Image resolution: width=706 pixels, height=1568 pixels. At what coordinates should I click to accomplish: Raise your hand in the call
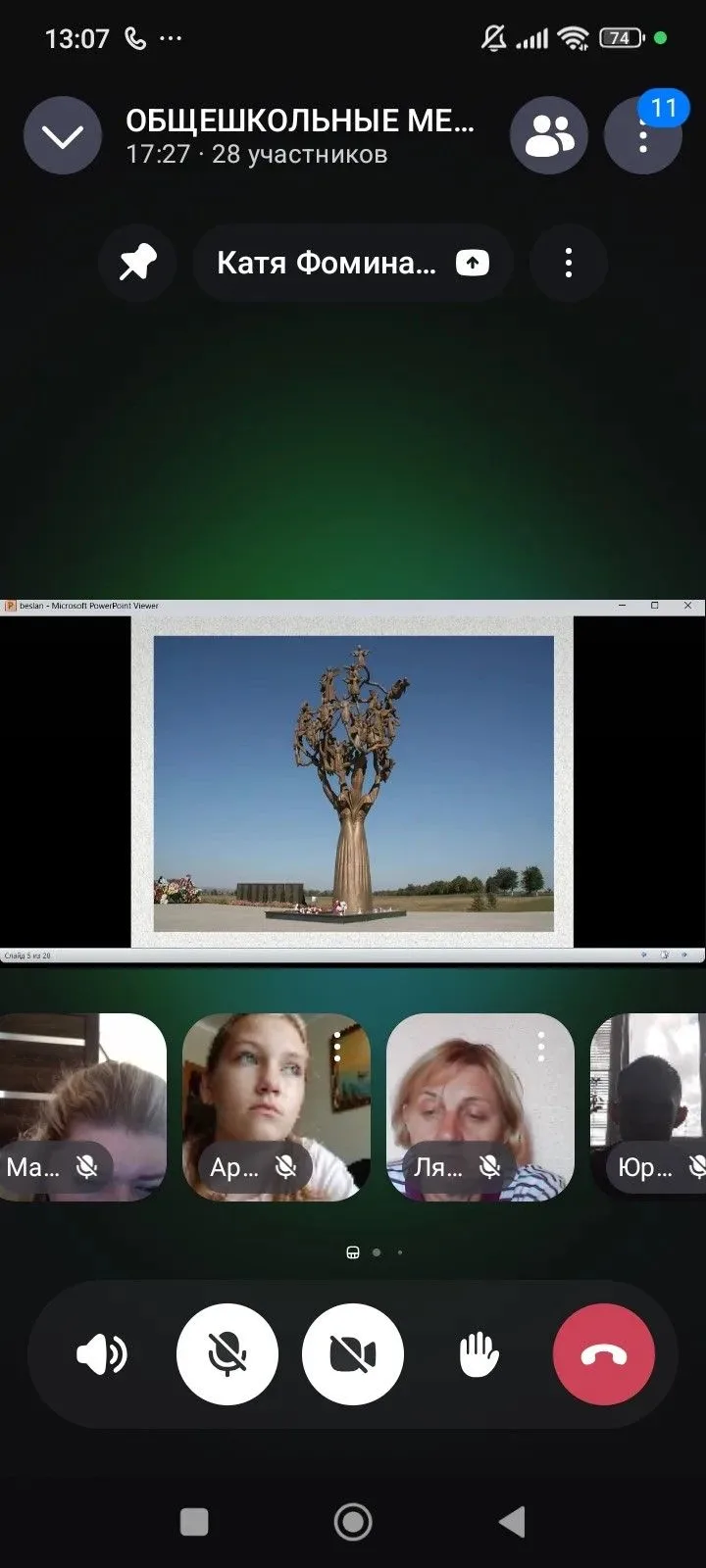pyautogui.click(x=479, y=1354)
